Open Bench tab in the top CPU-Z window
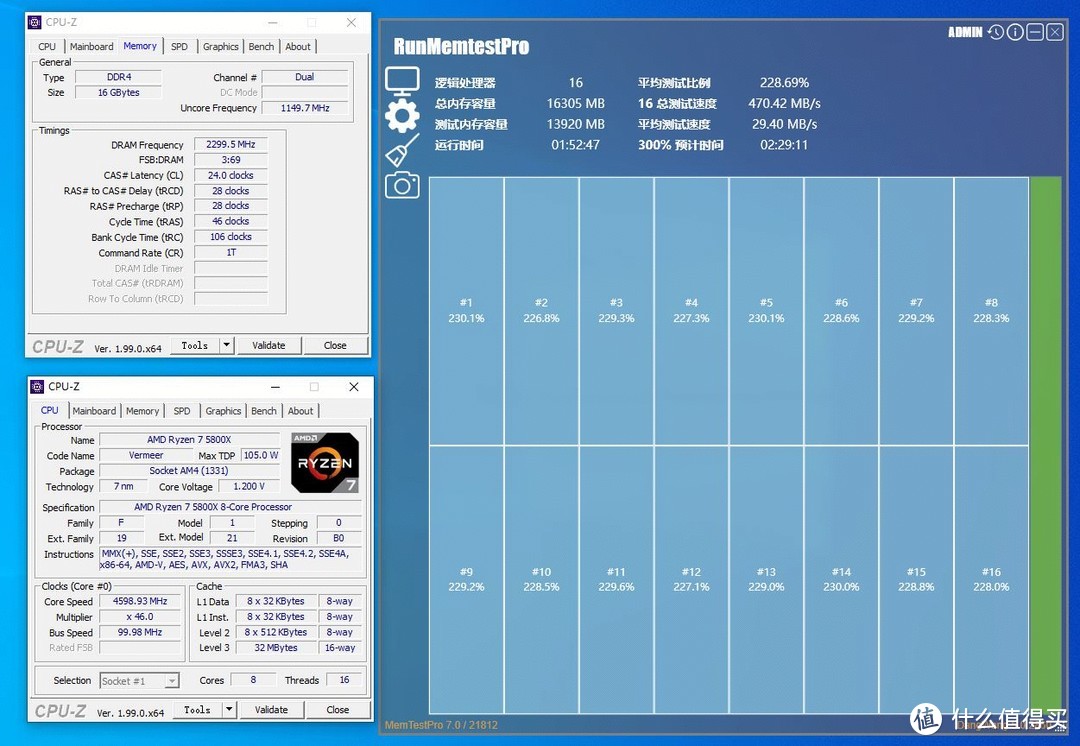The height and width of the screenshot is (746, 1080). tap(261, 46)
